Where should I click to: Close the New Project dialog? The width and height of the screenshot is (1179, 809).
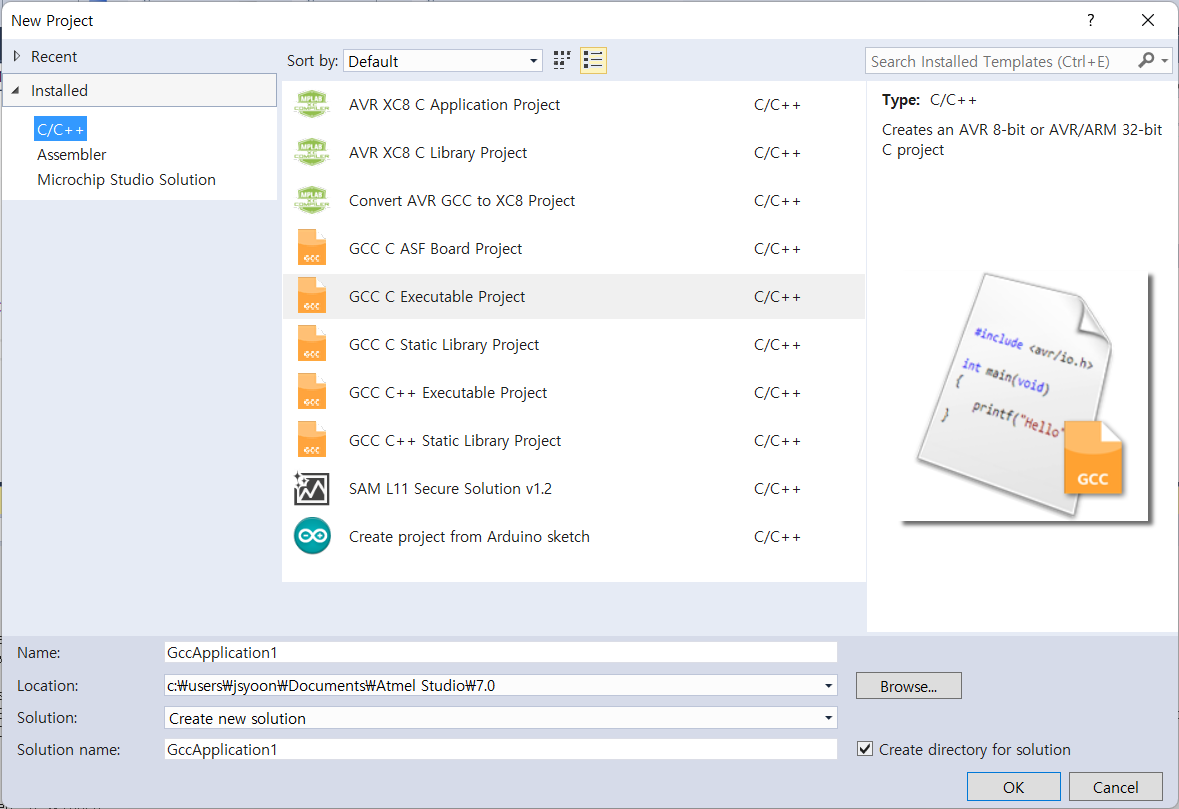[x=1147, y=20]
